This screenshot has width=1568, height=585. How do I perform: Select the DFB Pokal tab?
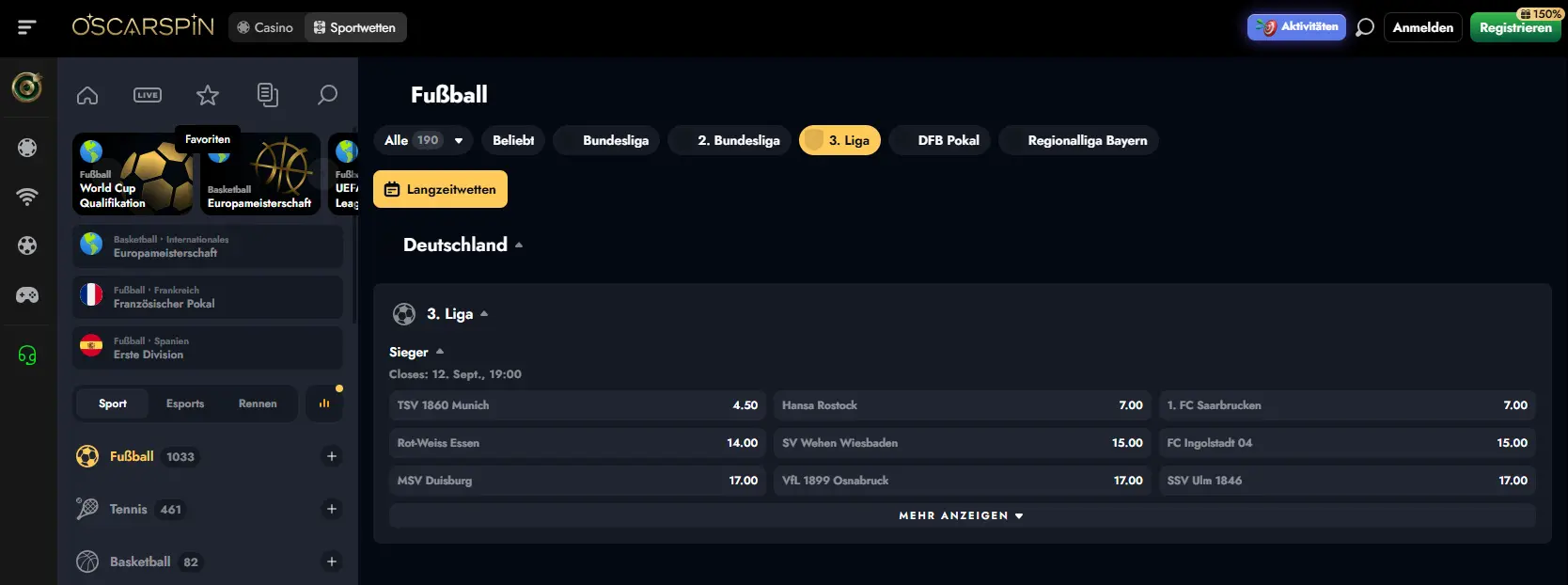coord(948,140)
